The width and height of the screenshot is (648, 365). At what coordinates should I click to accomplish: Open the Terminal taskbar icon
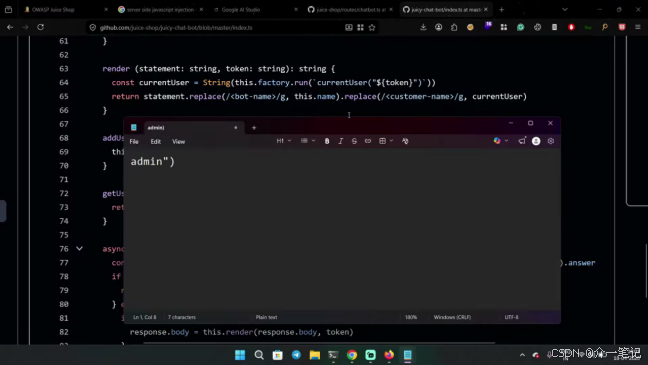334,355
